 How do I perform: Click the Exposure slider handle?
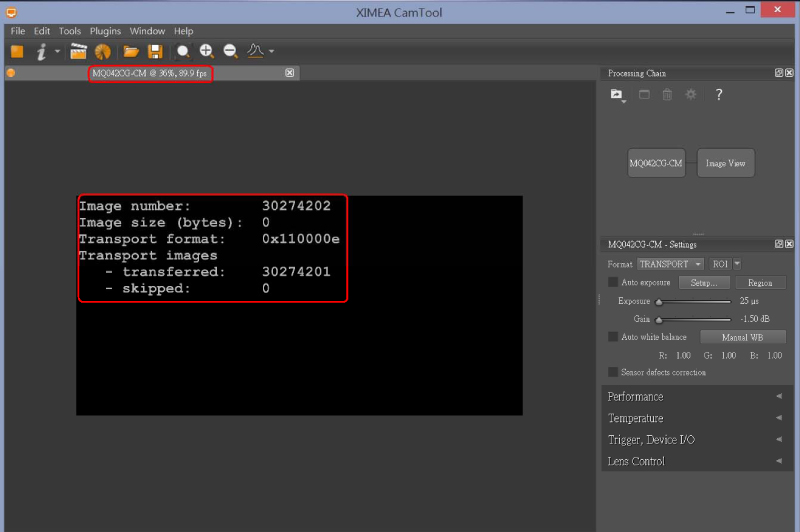[x=659, y=301]
